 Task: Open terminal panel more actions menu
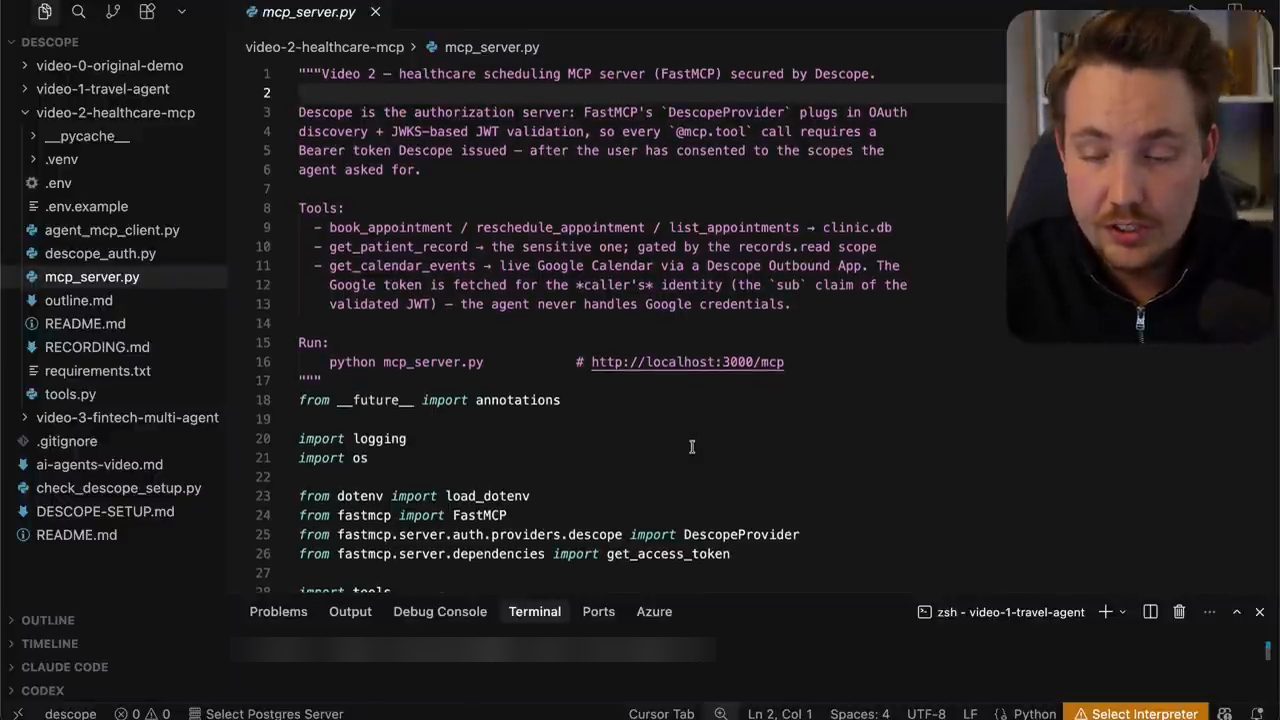click(x=1209, y=612)
